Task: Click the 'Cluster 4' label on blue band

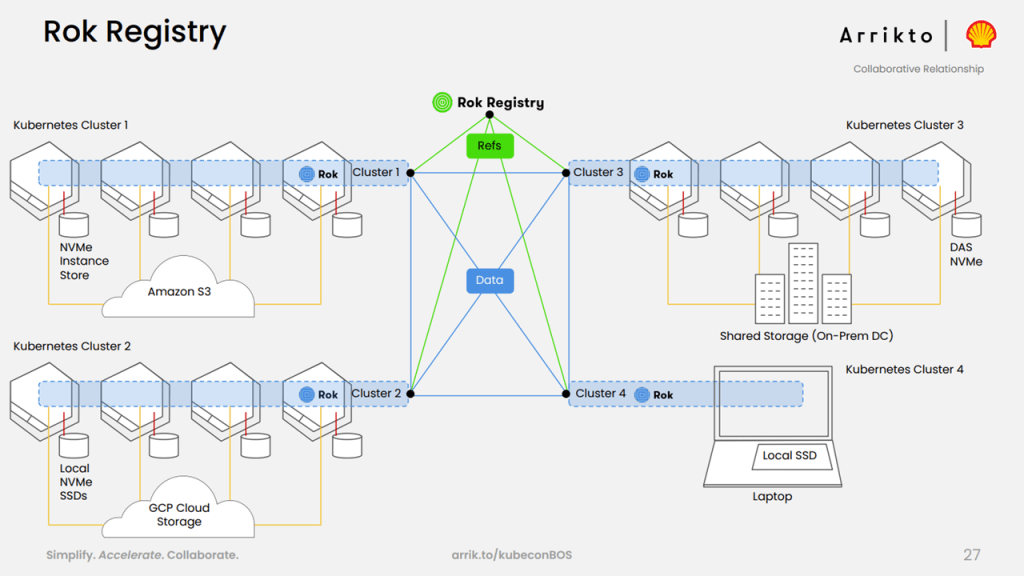Action: [x=600, y=393]
